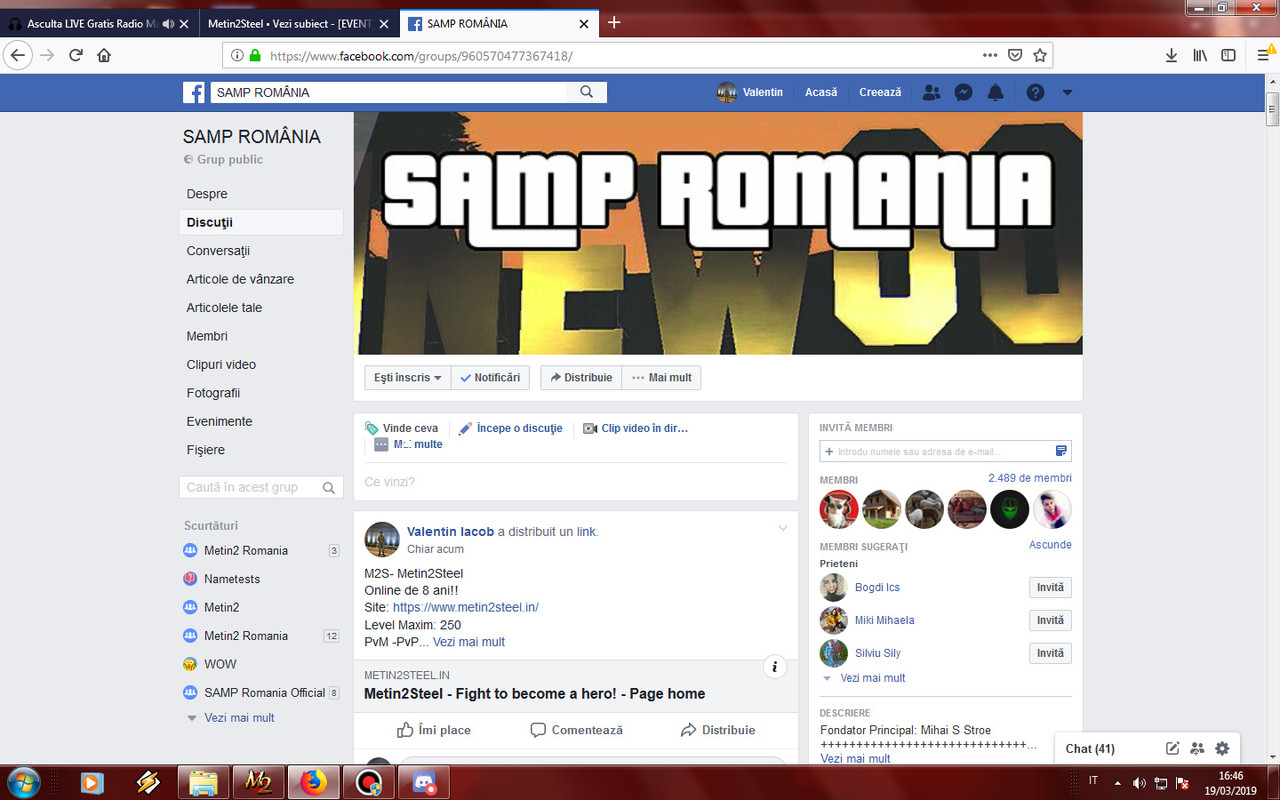Switch to the Metin2Steel browser tab

point(290,22)
